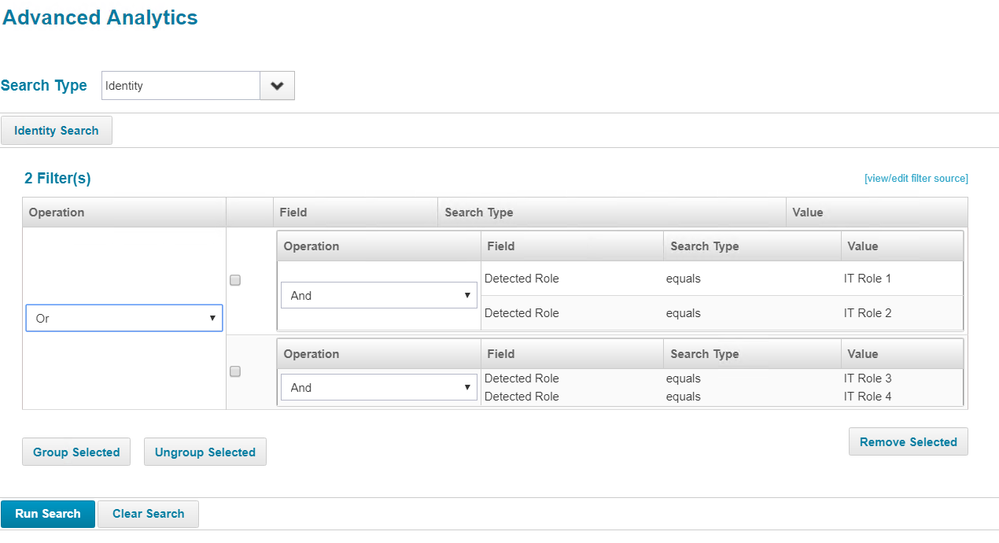999x543 pixels.
Task: Open the Search Type chevron dropdown arrow
Action: point(277,86)
